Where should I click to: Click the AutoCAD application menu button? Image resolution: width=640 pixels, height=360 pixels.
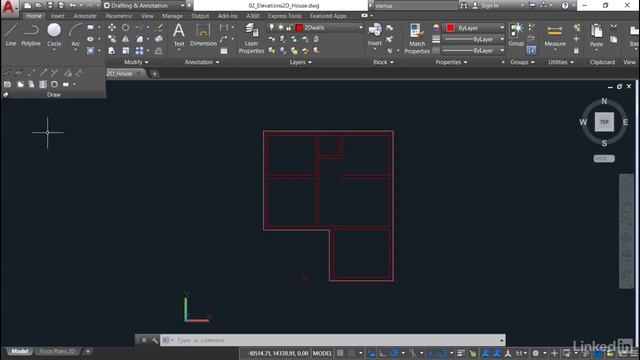click(x=8, y=8)
